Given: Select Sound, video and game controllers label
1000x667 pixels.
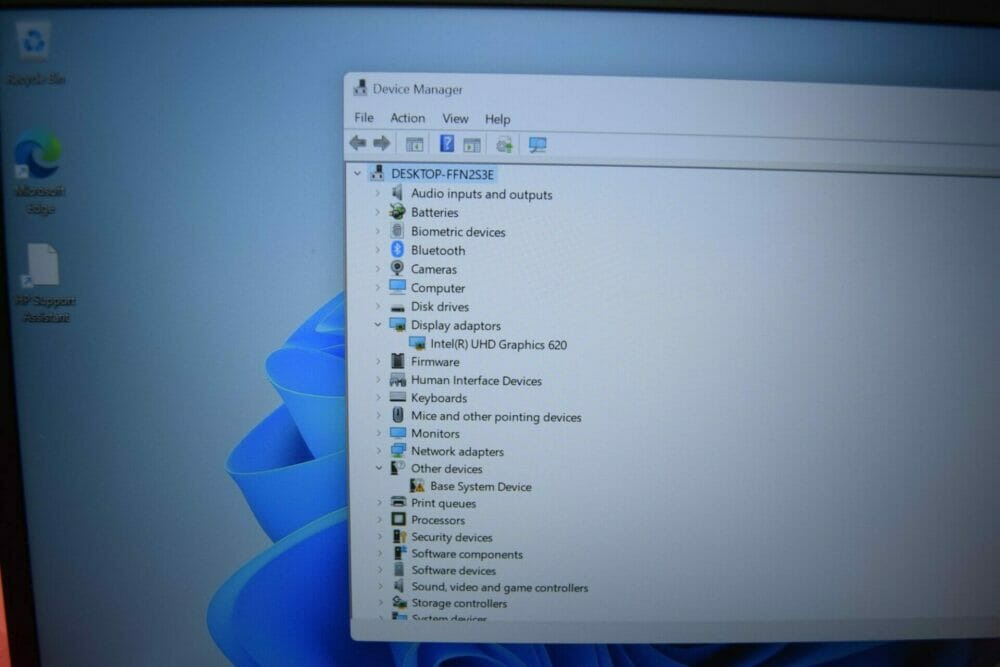Looking at the screenshot, I should (499, 587).
